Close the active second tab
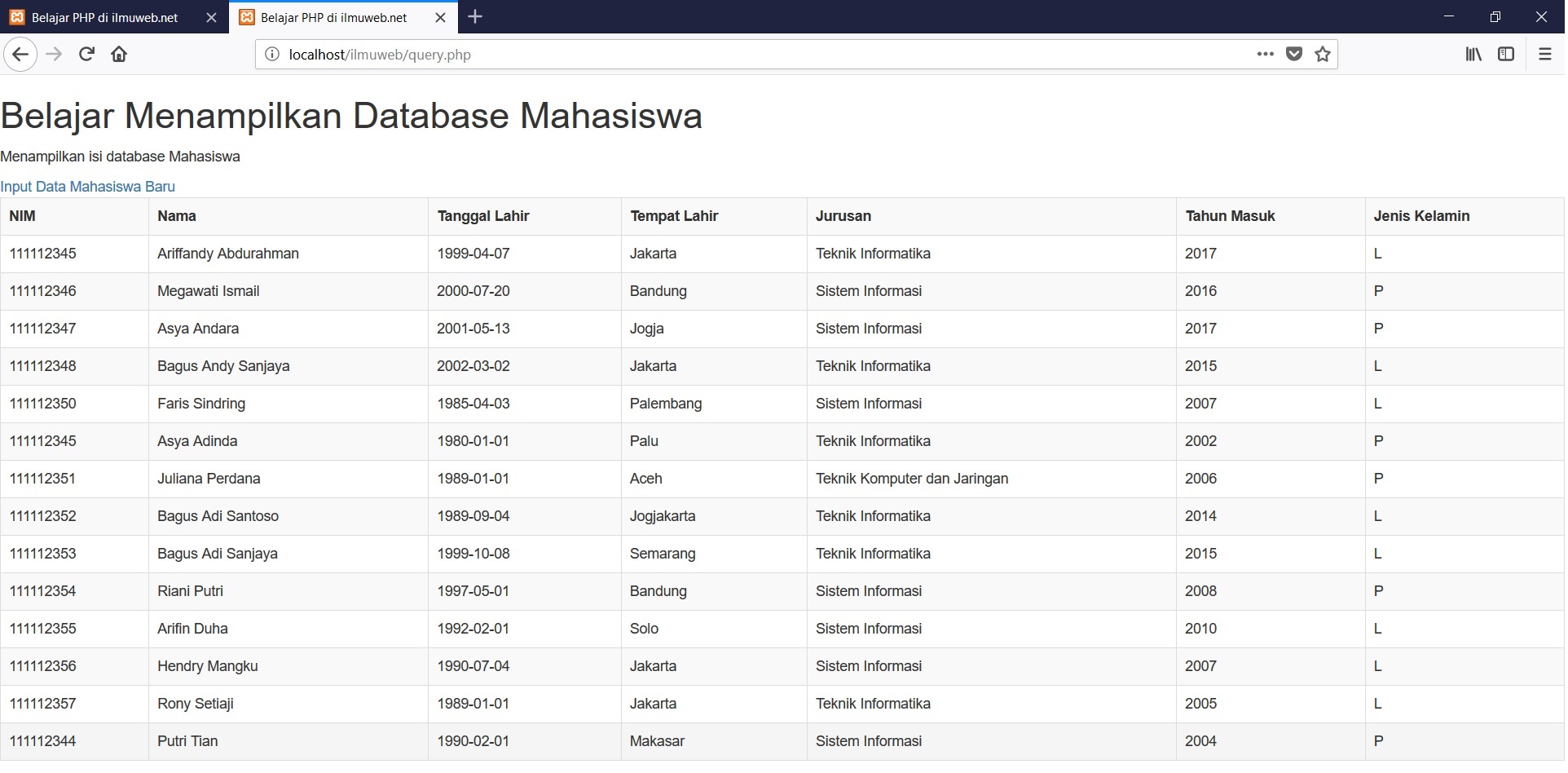The width and height of the screenshot is (1568, 773). 441,17
